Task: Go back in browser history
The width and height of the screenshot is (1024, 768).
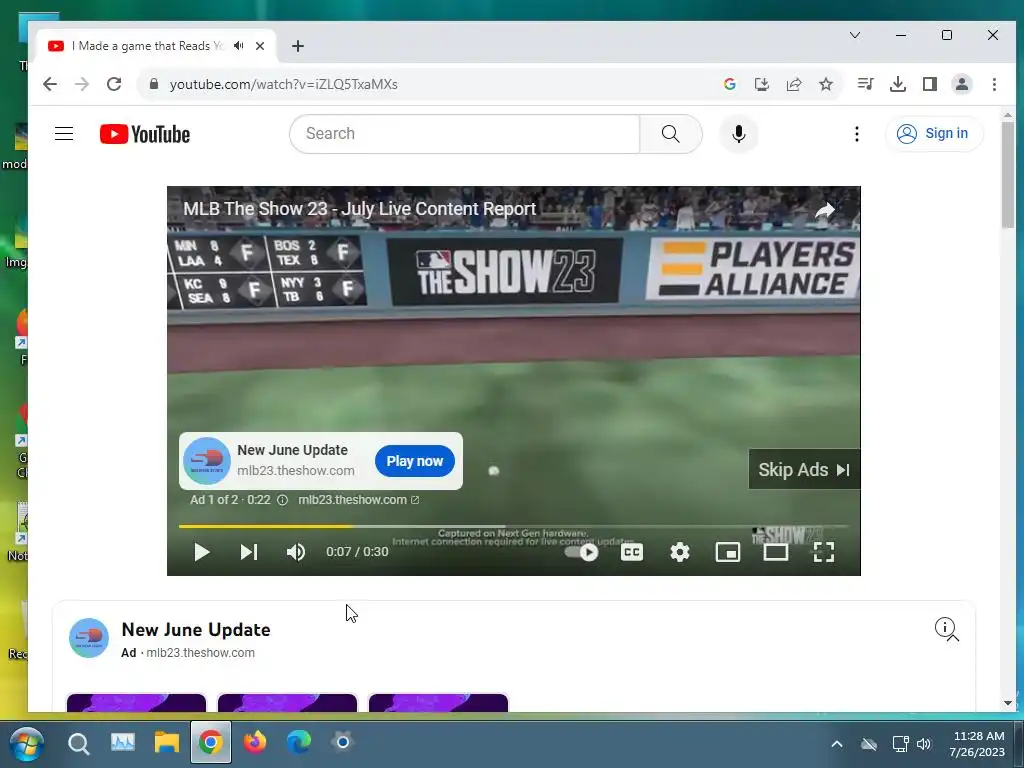Action: point(50,84)
